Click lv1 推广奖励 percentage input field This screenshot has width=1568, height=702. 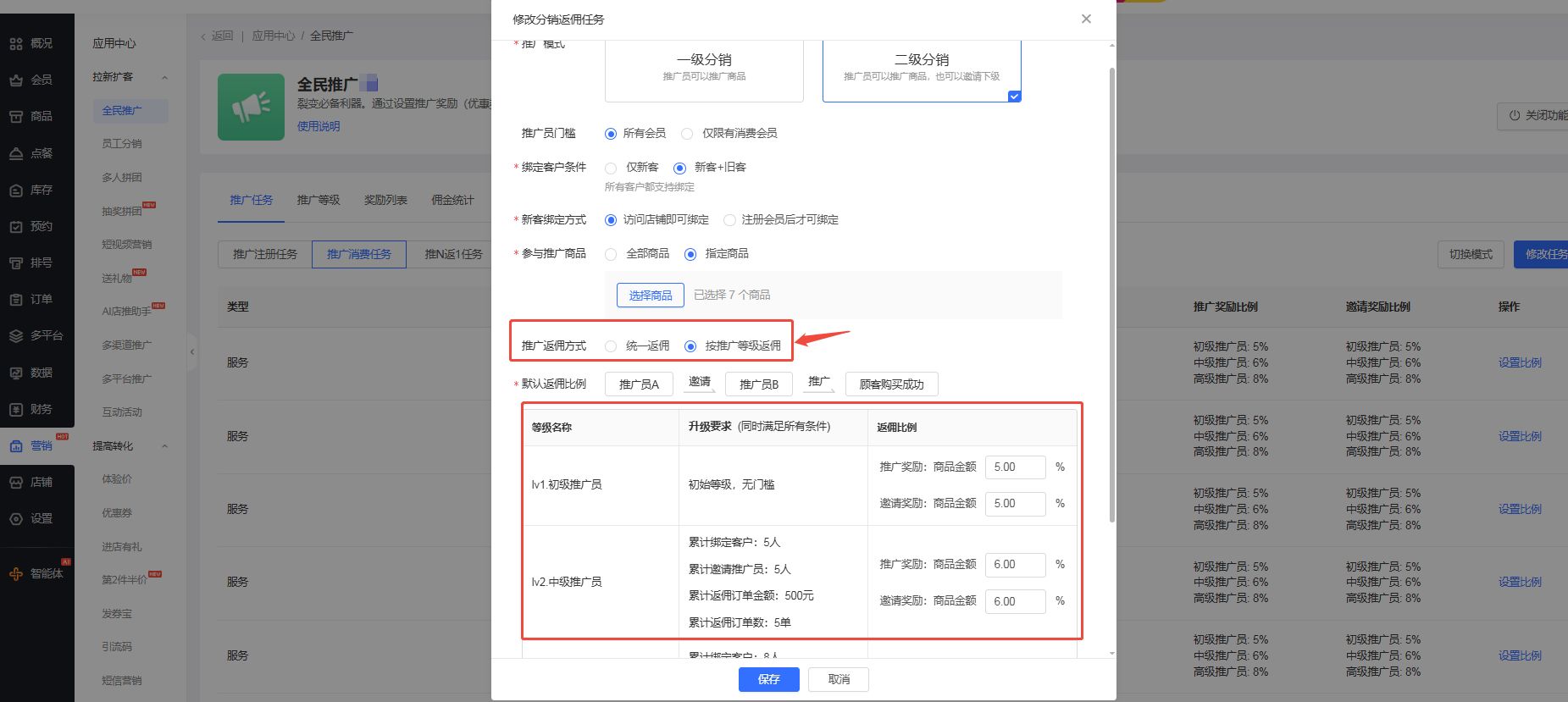coord(1015,467)
